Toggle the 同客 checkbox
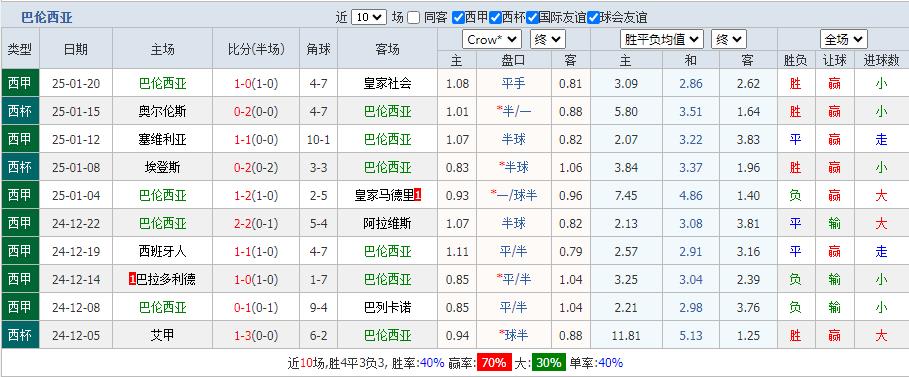The image size is (909, 377). (x=413, y=17)
